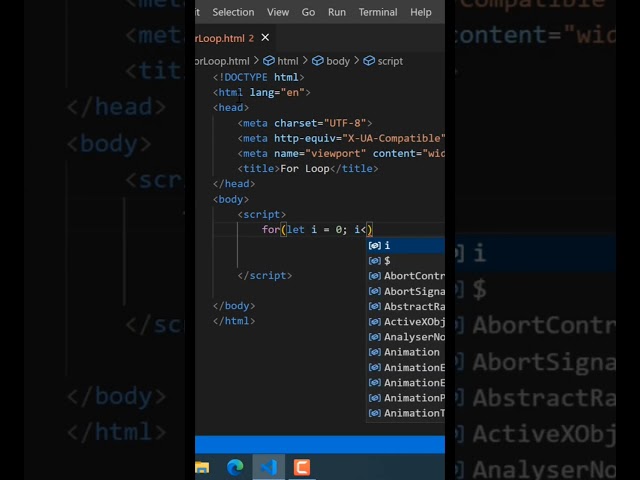Choose the AnalyserNo suggestion
This screenshot has height=480, width=640.
(x=406, y=337)
